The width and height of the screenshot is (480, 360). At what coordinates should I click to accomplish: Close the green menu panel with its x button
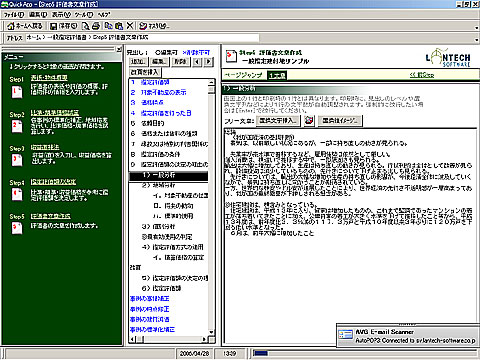click(x=119, y=49)
